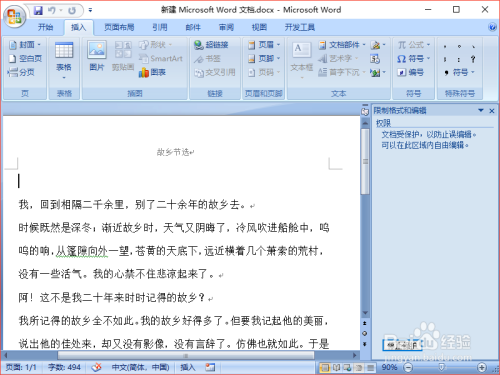The width and height of the screenshot is (500, 375).
Task: Open Select Browse Object button
Action: click(365, 333)
